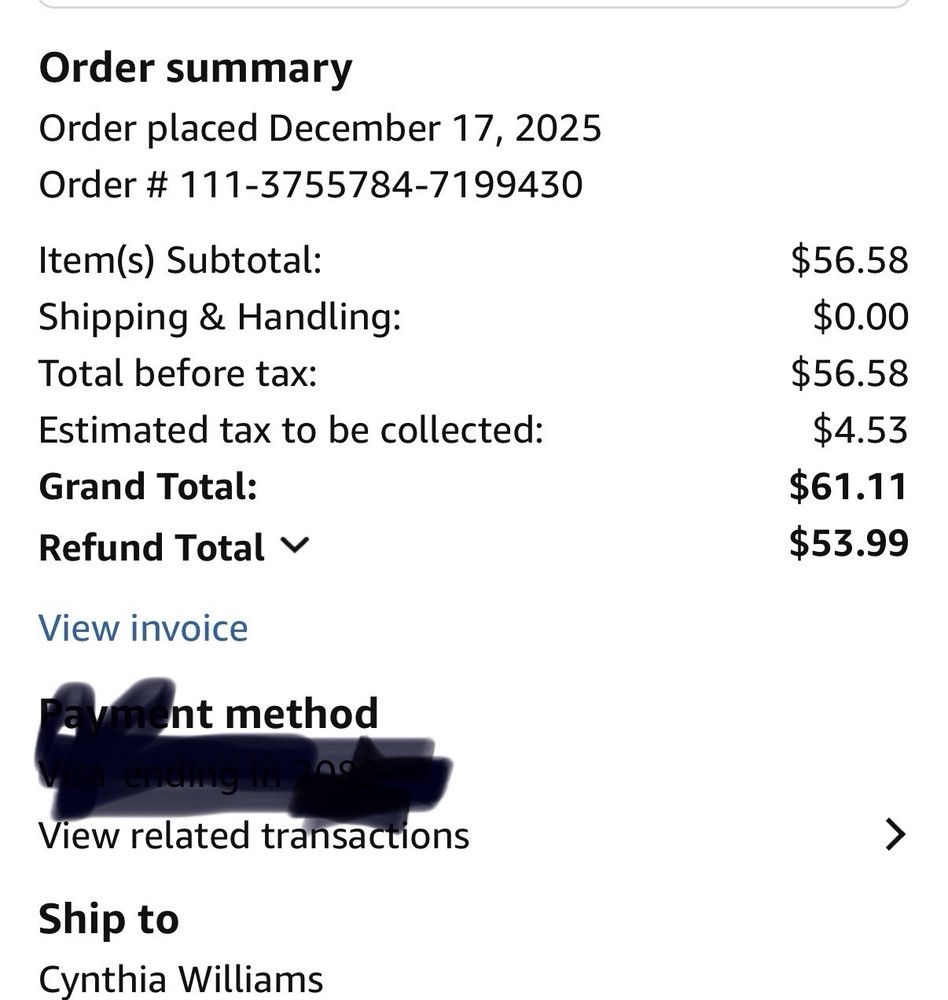Open the View invoice link
Viewport: 948px width, 1000px height.
143,628
